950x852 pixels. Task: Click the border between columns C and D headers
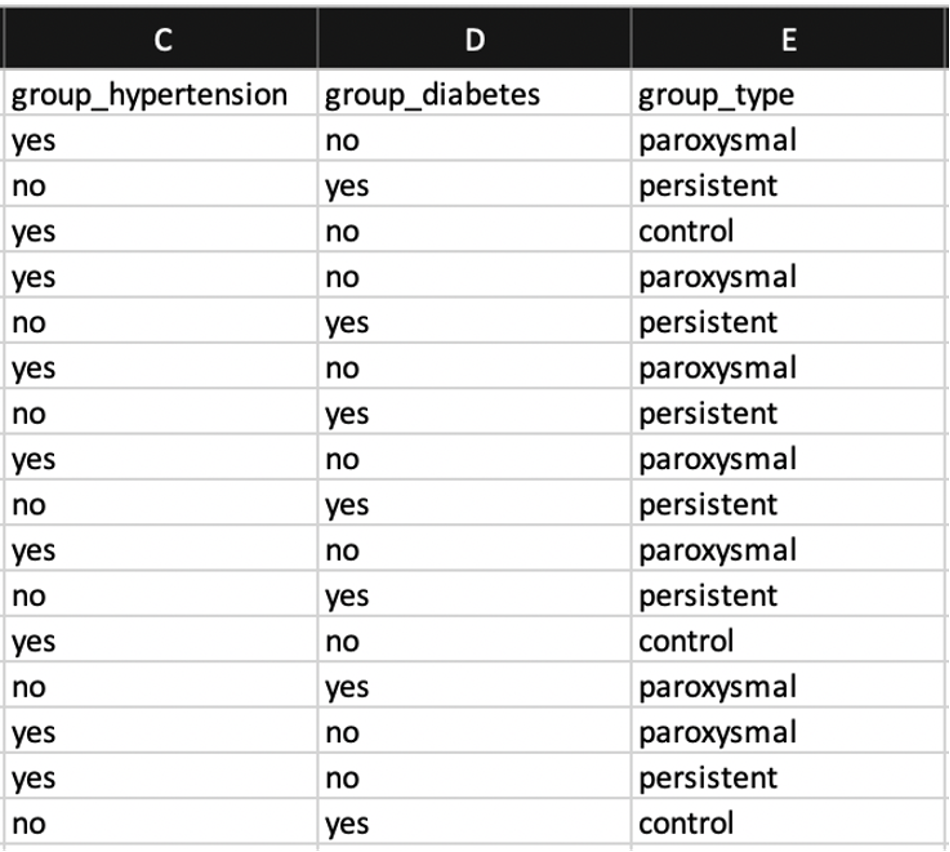tap(317, 40)
